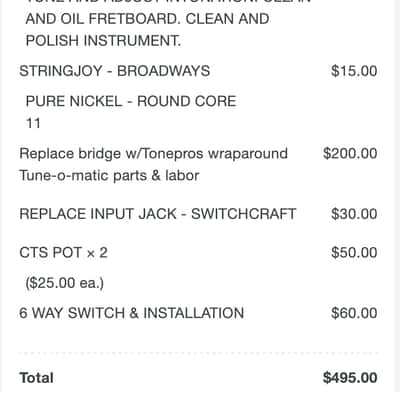
Task: Click the dotted divider above Total
Action: coord(199,352)
